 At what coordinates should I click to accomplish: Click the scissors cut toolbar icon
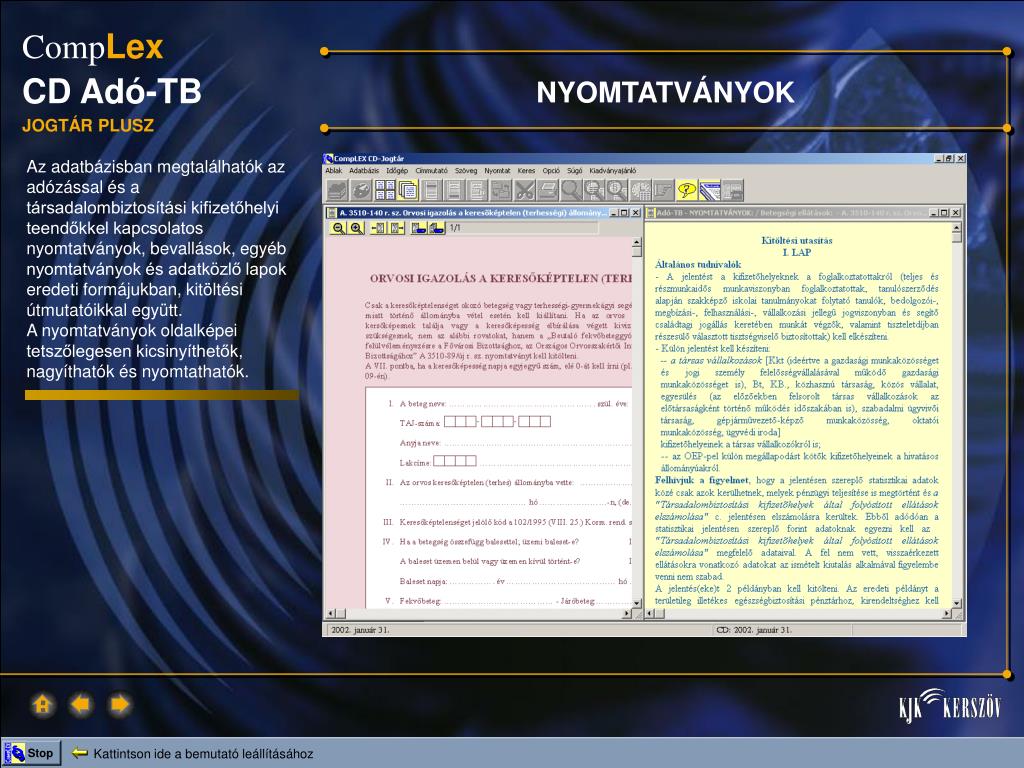525,190
